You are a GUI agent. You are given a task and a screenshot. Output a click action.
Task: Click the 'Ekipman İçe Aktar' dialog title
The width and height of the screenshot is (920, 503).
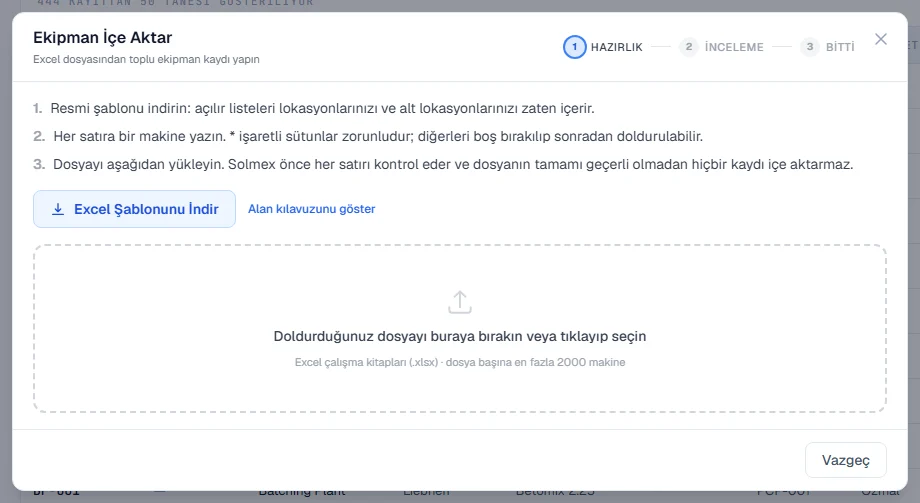click(x=103, y=38)
